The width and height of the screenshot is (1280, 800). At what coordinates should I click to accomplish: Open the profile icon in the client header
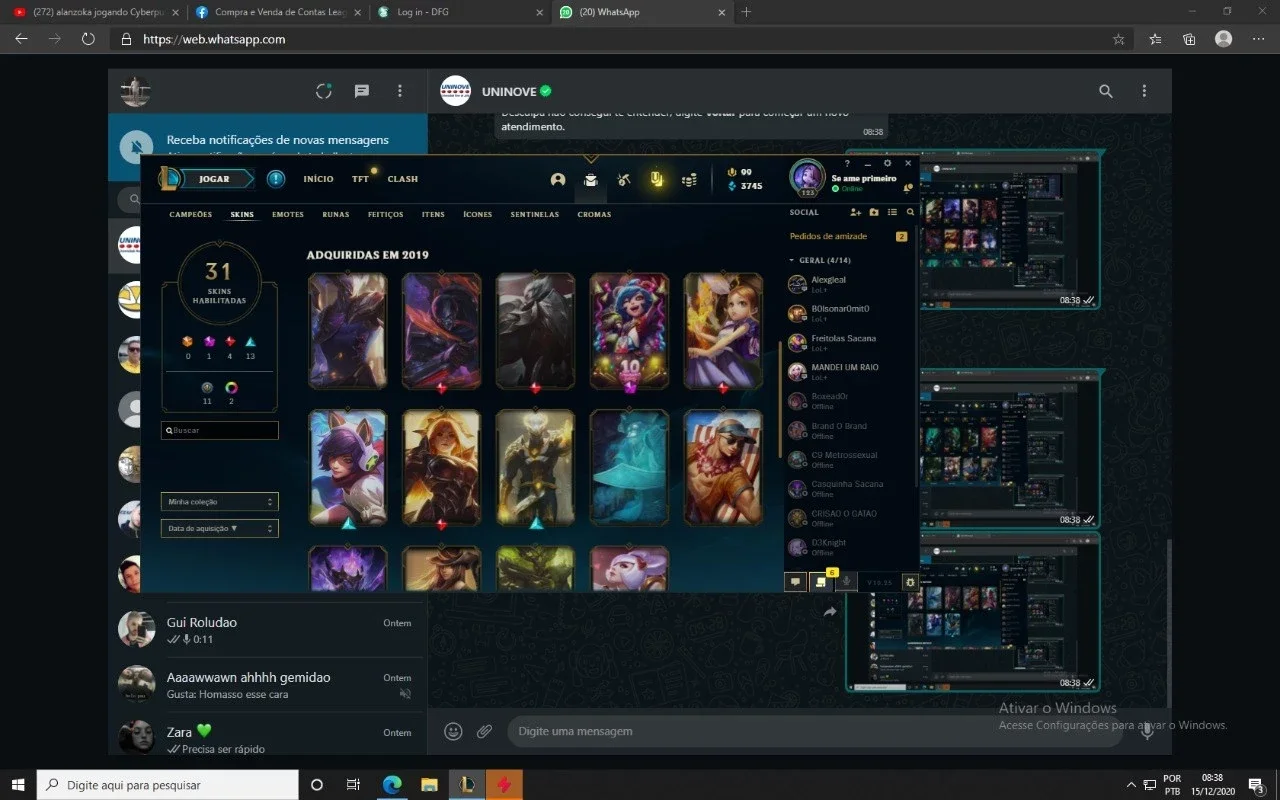click(558, 180)
